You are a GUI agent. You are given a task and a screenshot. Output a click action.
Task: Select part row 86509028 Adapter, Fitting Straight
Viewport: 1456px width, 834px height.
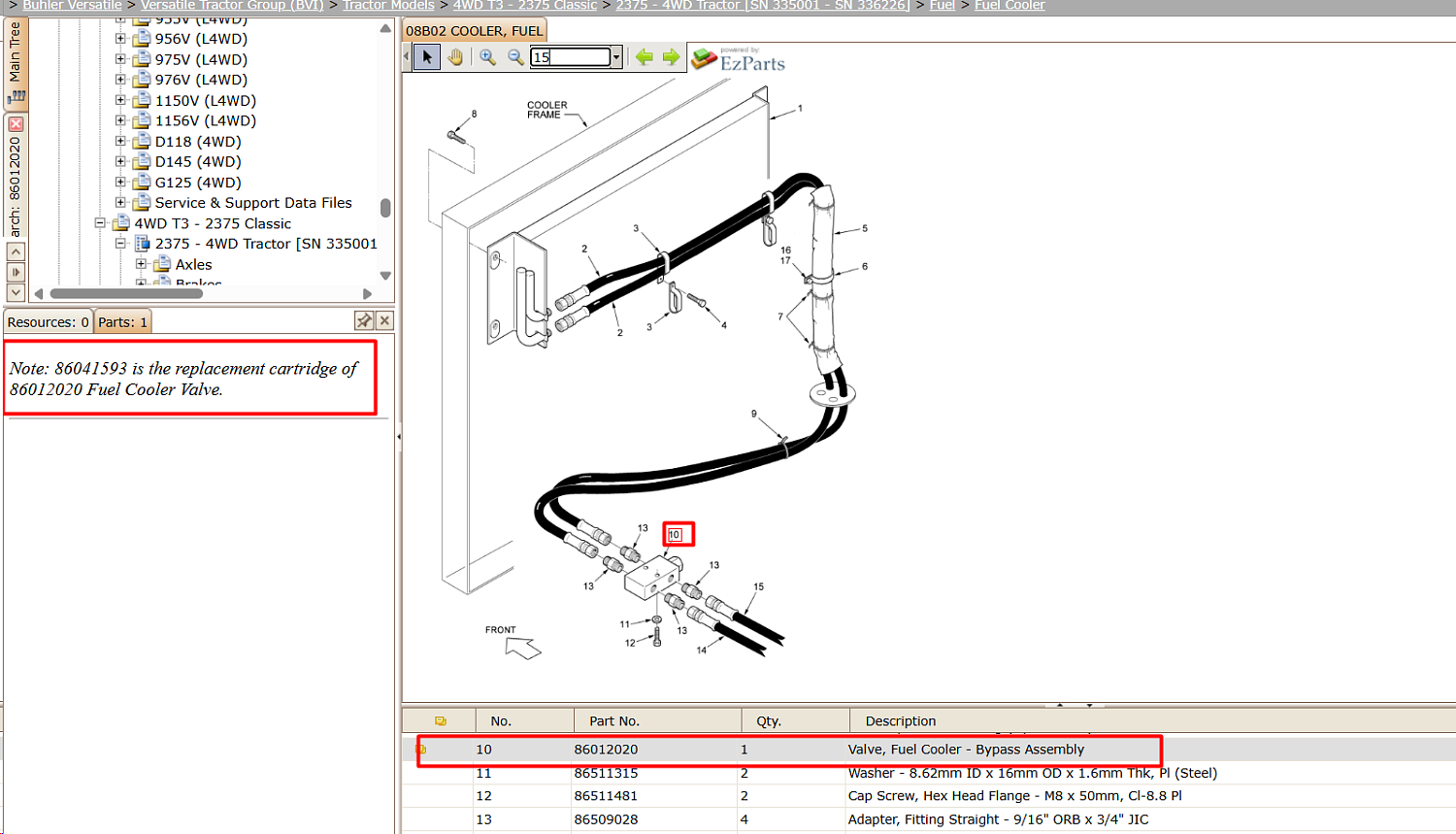929,819
